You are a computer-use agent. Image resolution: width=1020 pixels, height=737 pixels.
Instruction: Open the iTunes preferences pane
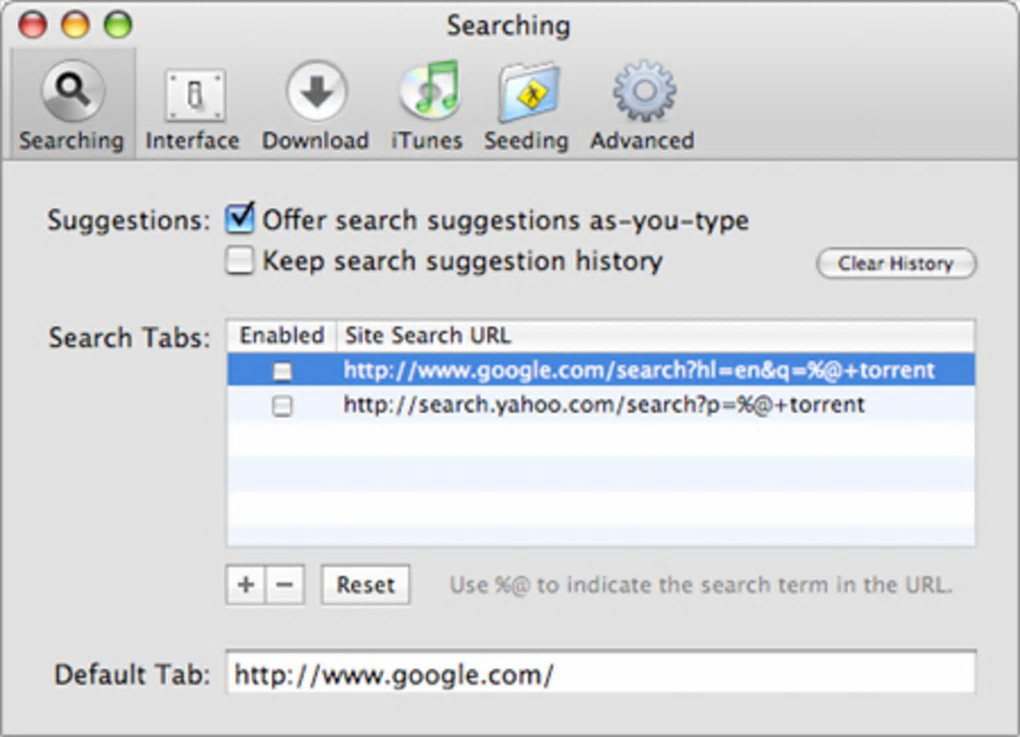click(x=427, y=105)
